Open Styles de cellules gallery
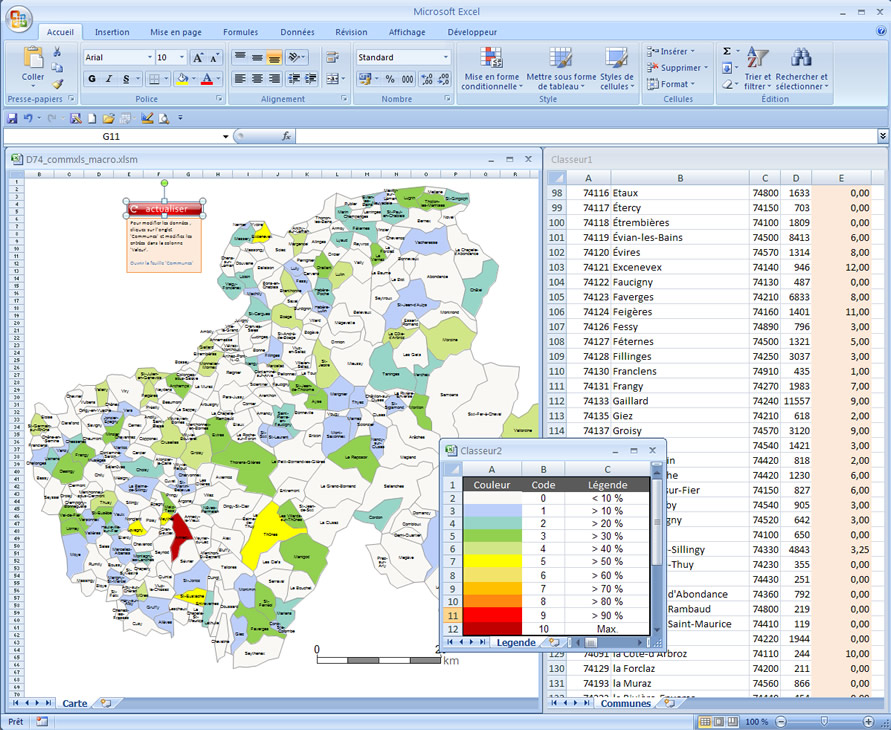 (x=617, y=68)
